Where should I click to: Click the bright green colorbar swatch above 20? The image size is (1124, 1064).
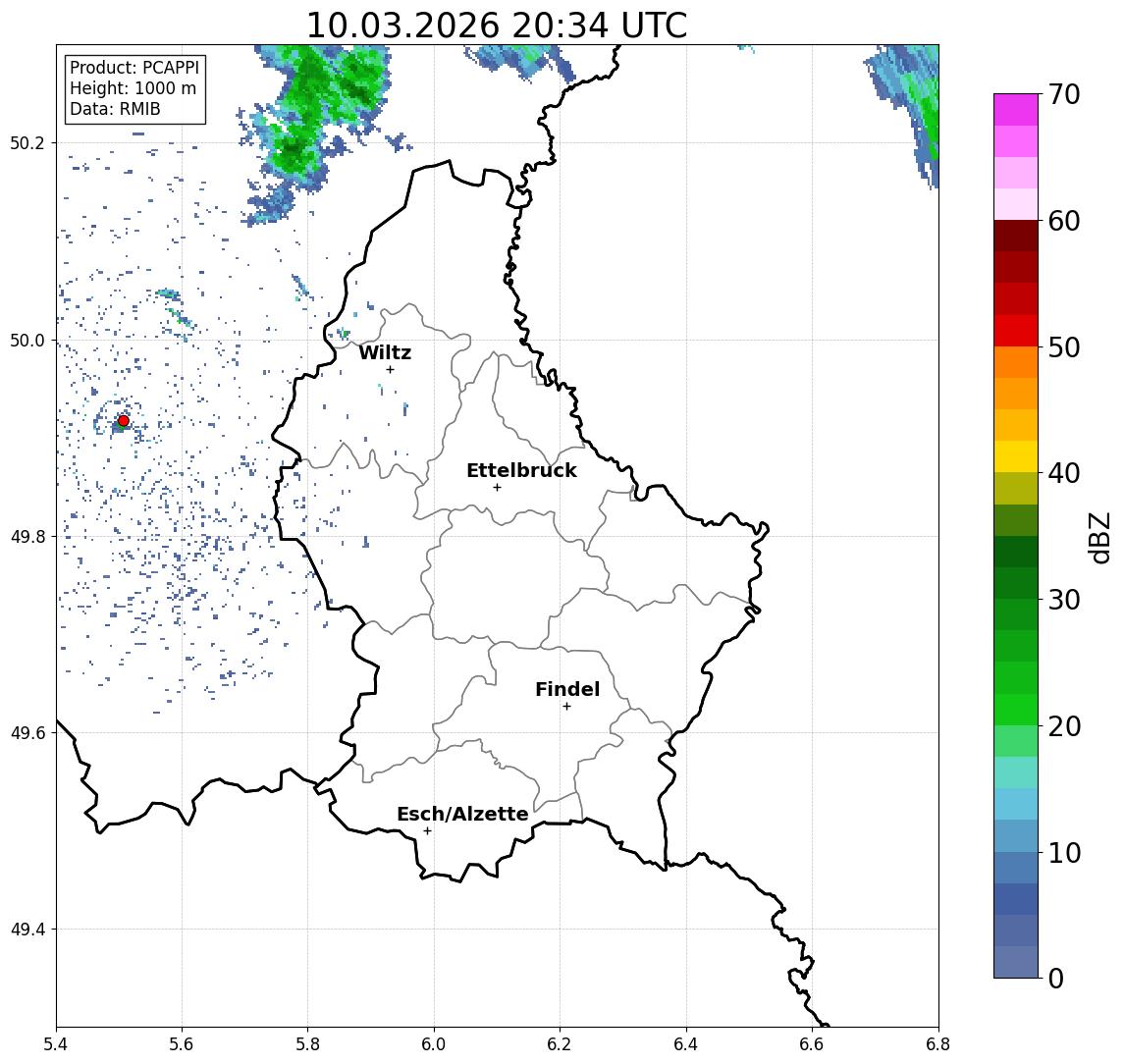coord(1016,709)
